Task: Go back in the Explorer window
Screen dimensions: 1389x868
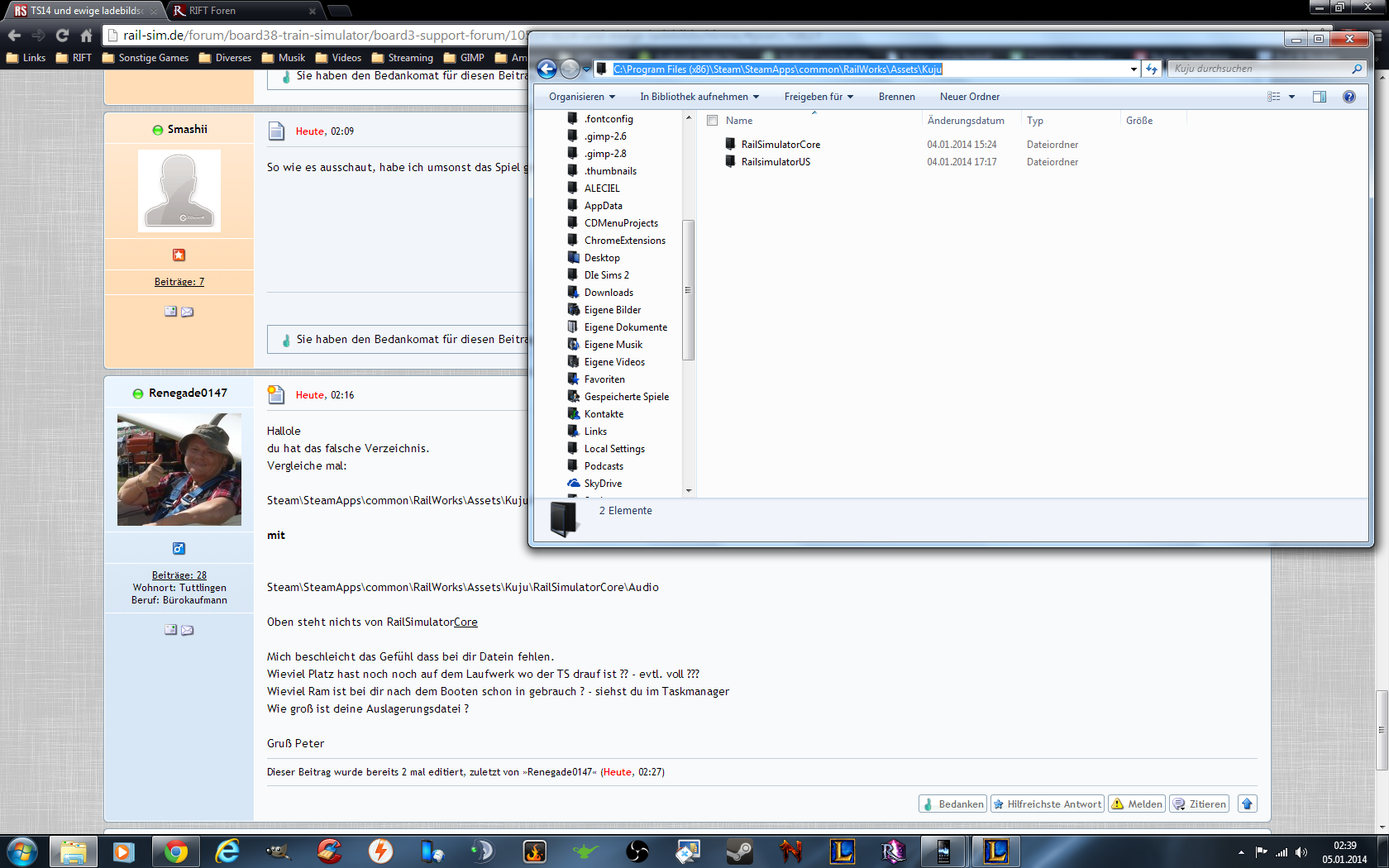Action: 547,69
